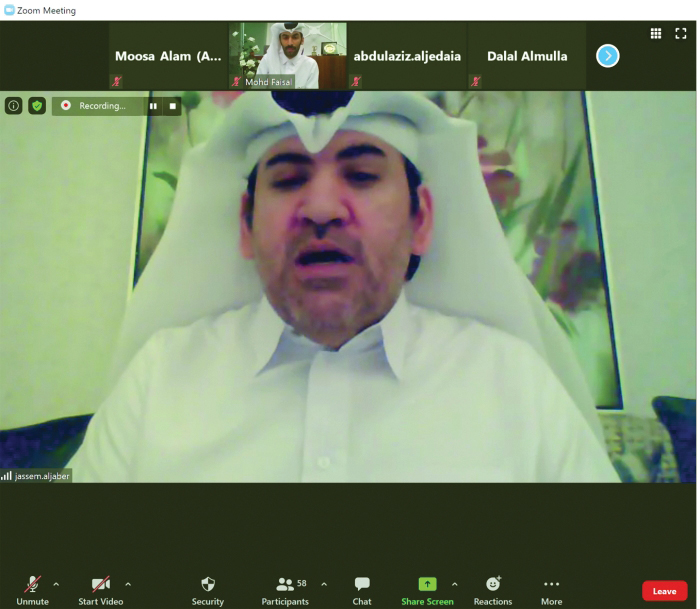Viewport: 700px width, 609px height.
Task: Stop the recording
Action: (173, 106)
